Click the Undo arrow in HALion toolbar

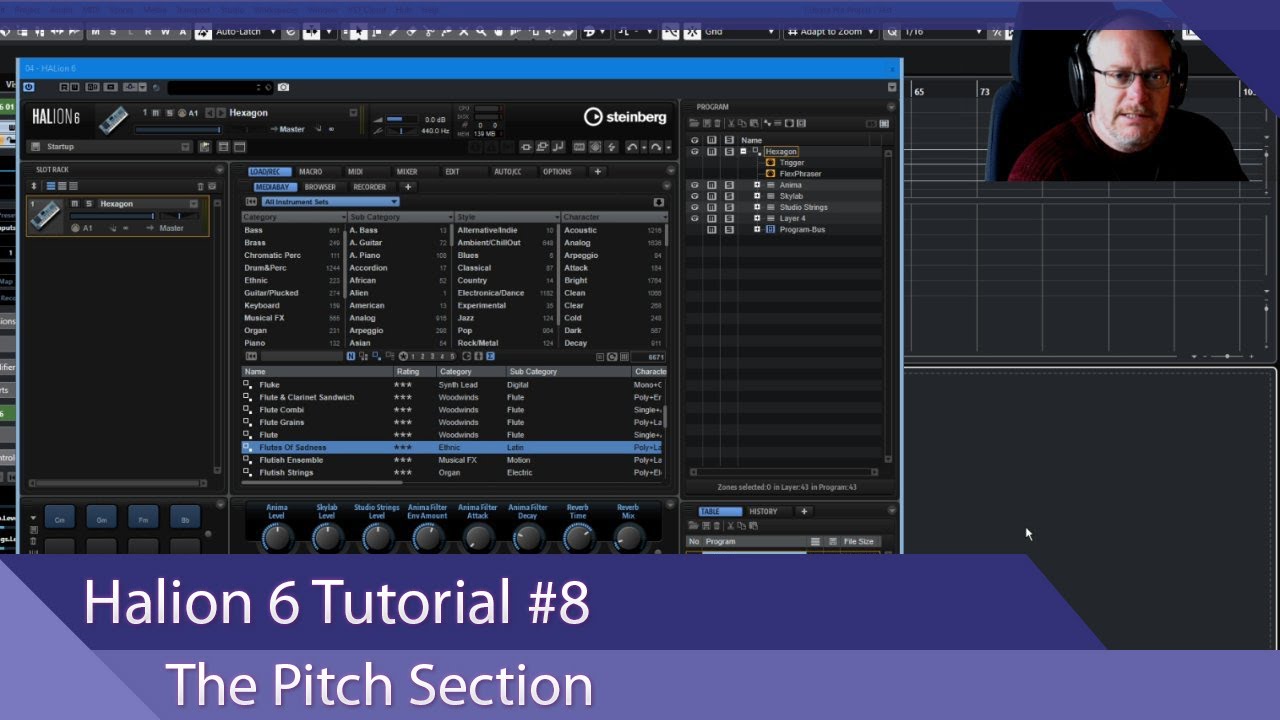[632, 147]
